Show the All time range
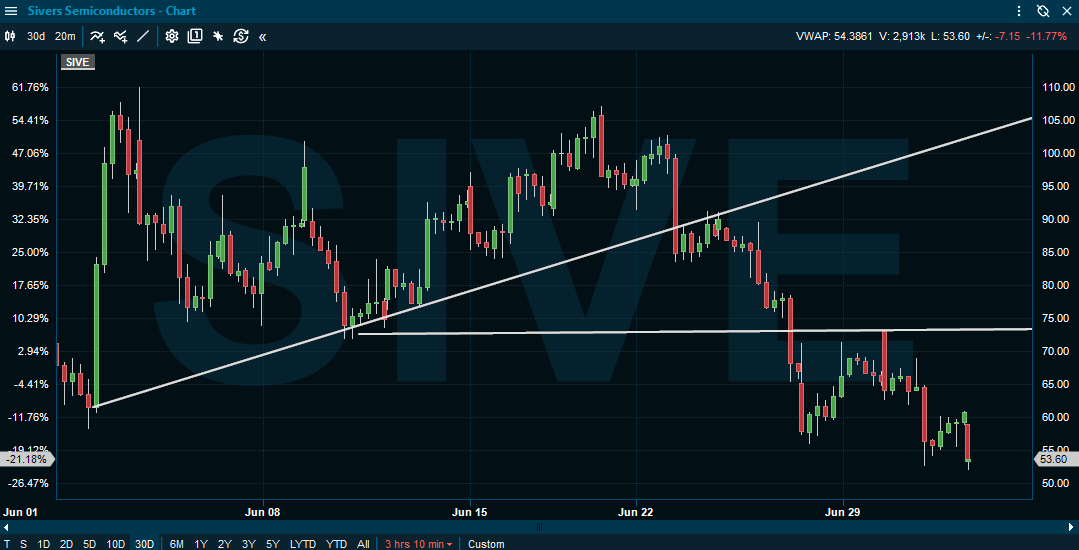 click(x=363, y=544)
